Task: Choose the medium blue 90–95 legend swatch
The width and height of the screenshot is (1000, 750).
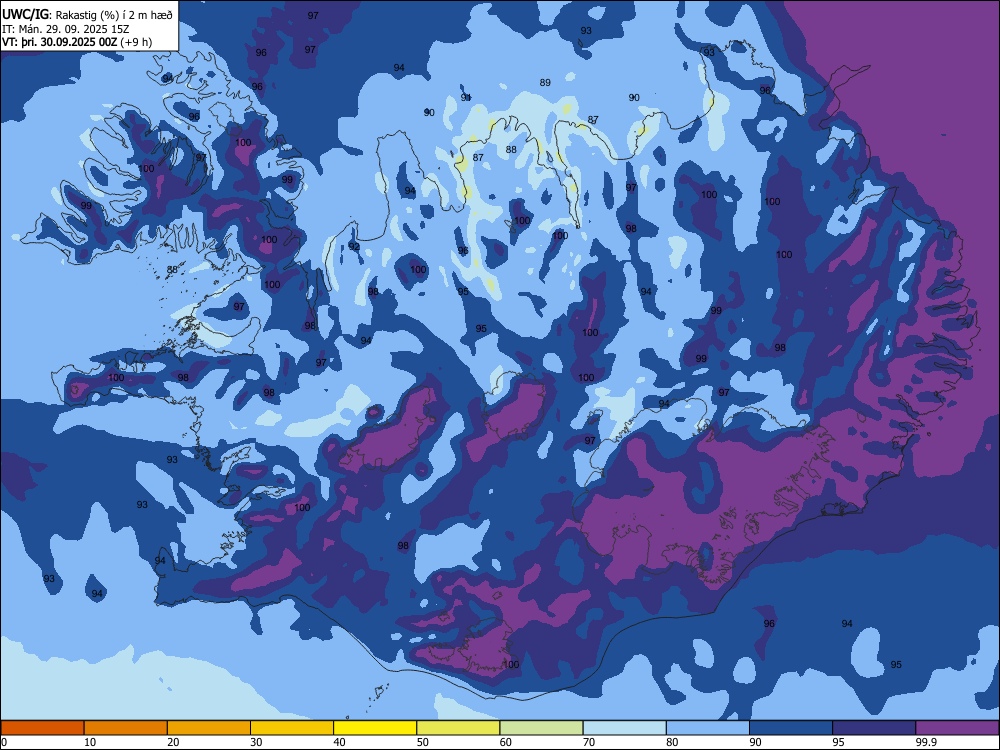Action: pos(791,728)
